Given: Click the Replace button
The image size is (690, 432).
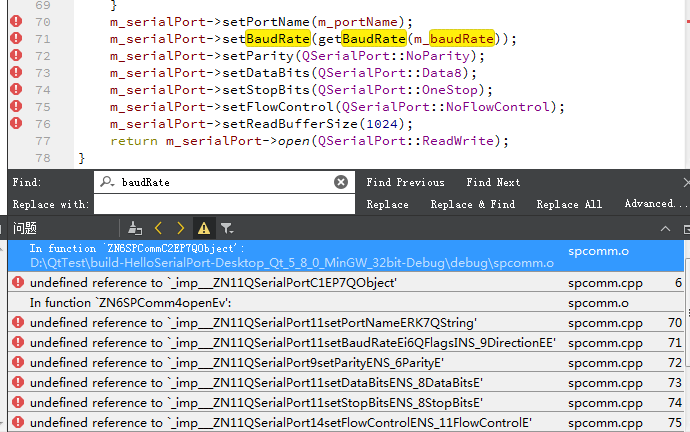Looking at the screenshot, I should (x=387, y=204).
